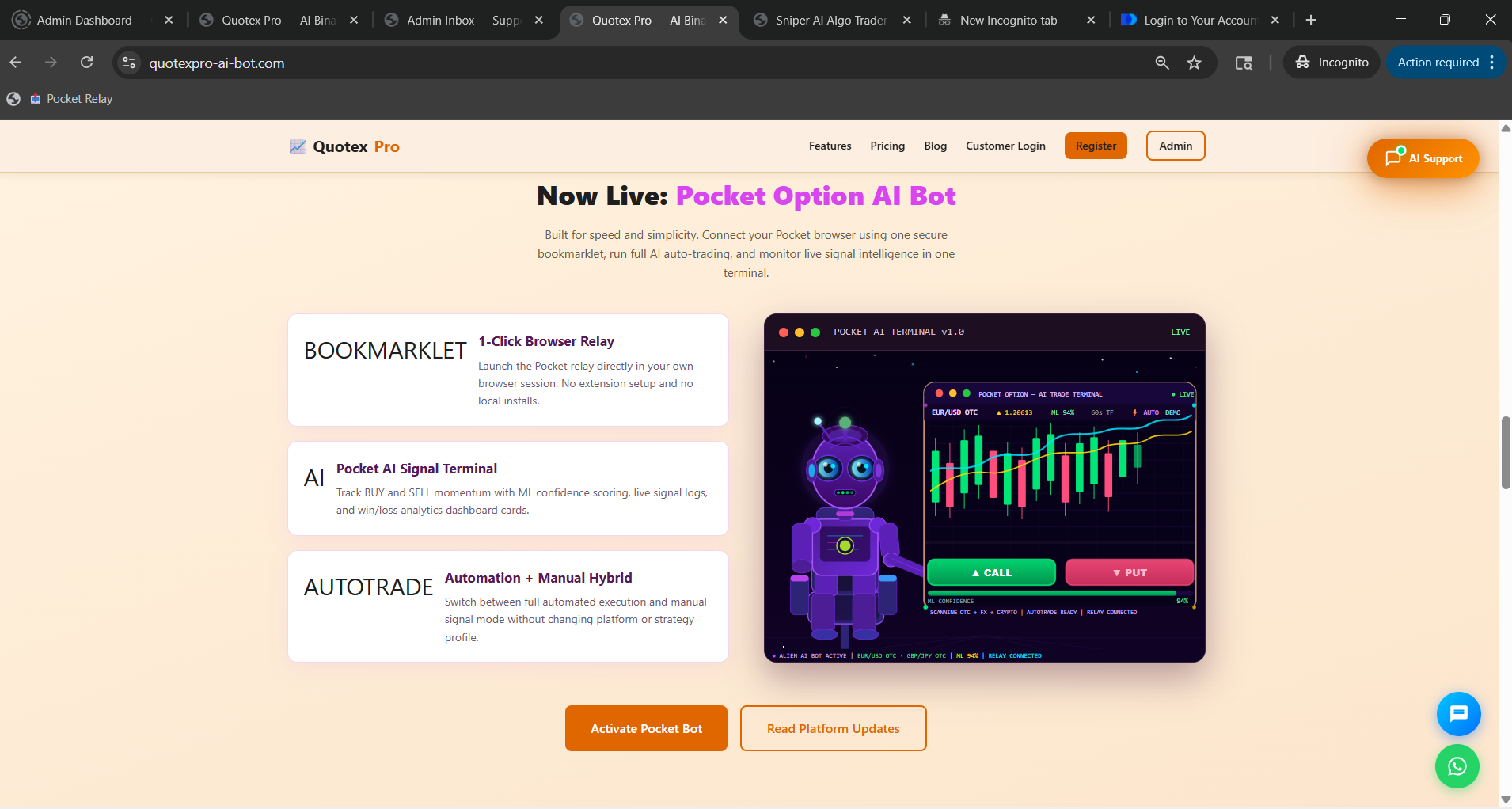Click the orange Register button

pyautogui.click(x=1096, y=146)
